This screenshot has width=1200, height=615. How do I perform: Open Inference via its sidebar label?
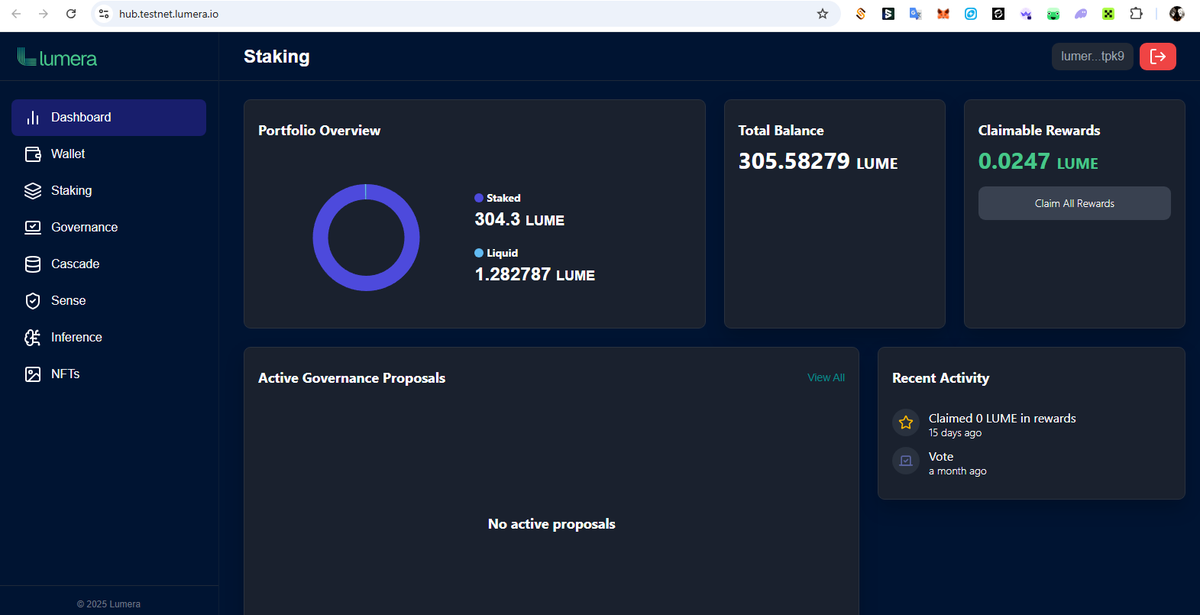pos(77,337)
